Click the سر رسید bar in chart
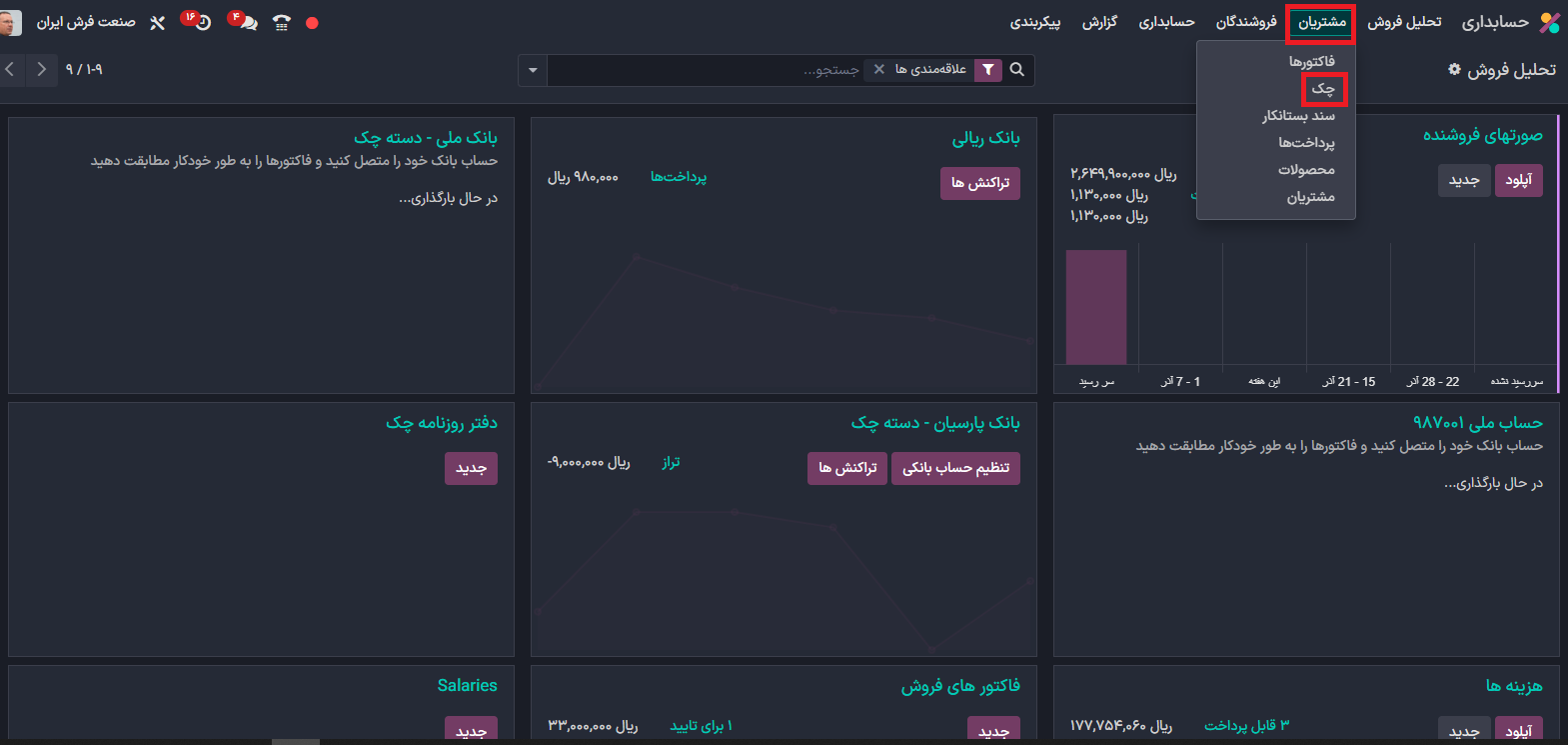1568x745 pixels. (1096, 307)
